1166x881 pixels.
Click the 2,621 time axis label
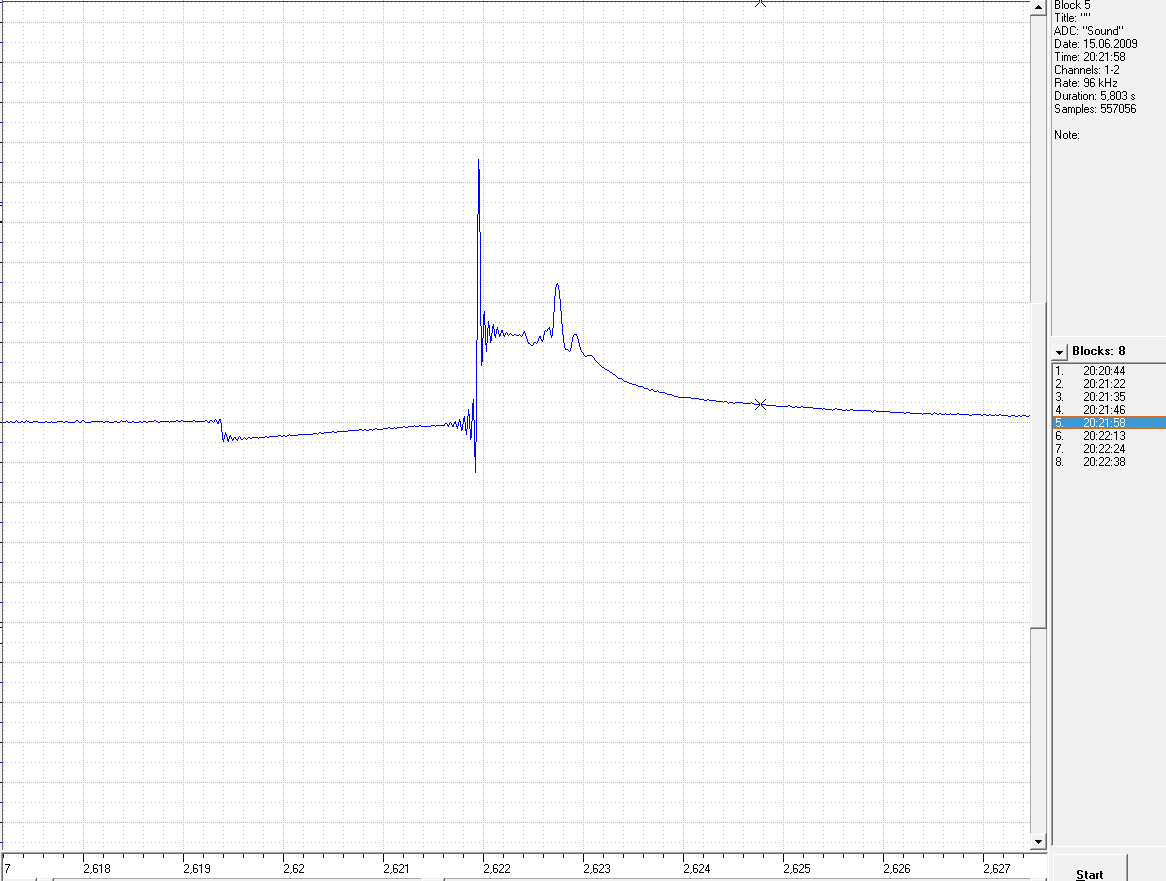click(x=396, y=868)
